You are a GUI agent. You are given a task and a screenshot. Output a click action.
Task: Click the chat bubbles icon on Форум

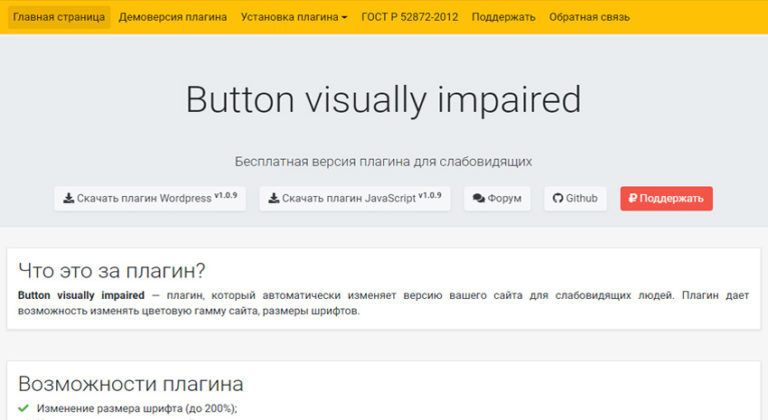(x=479, y=198)
